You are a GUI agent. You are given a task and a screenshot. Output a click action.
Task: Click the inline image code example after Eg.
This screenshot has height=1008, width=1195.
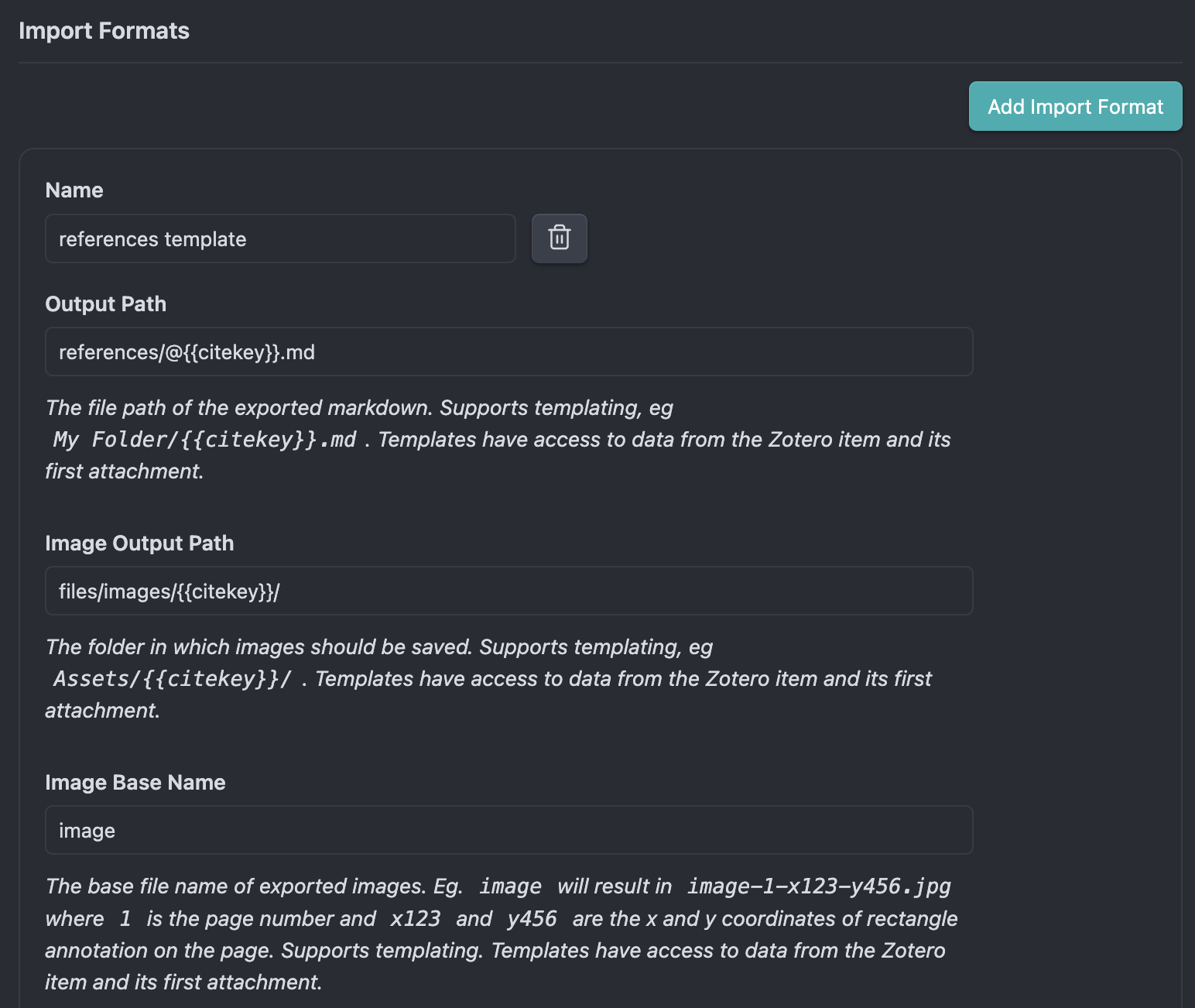coord(510,886)
